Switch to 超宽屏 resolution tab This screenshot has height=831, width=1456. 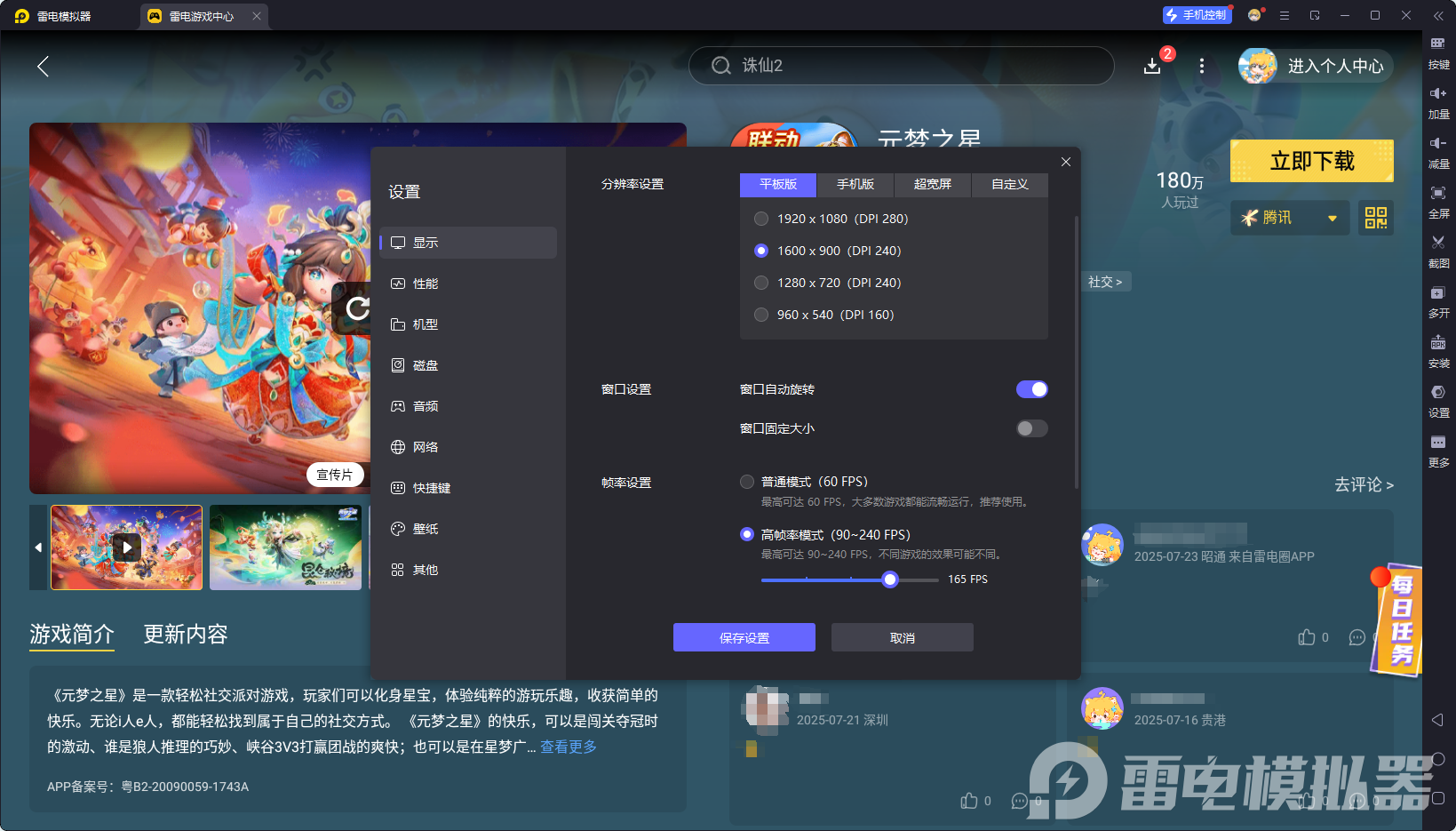(x=933, y=184)
